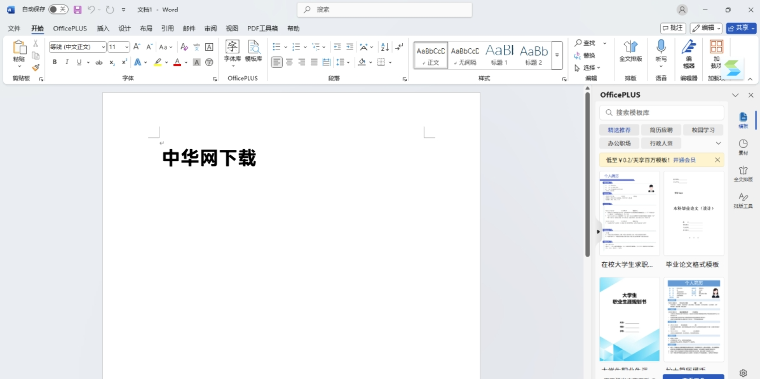Viewport: 760px width, 379px height.
Task: Switch to the OfficePLUS ribbon tab
Action: pyautogui.click(x=70, y=28)
